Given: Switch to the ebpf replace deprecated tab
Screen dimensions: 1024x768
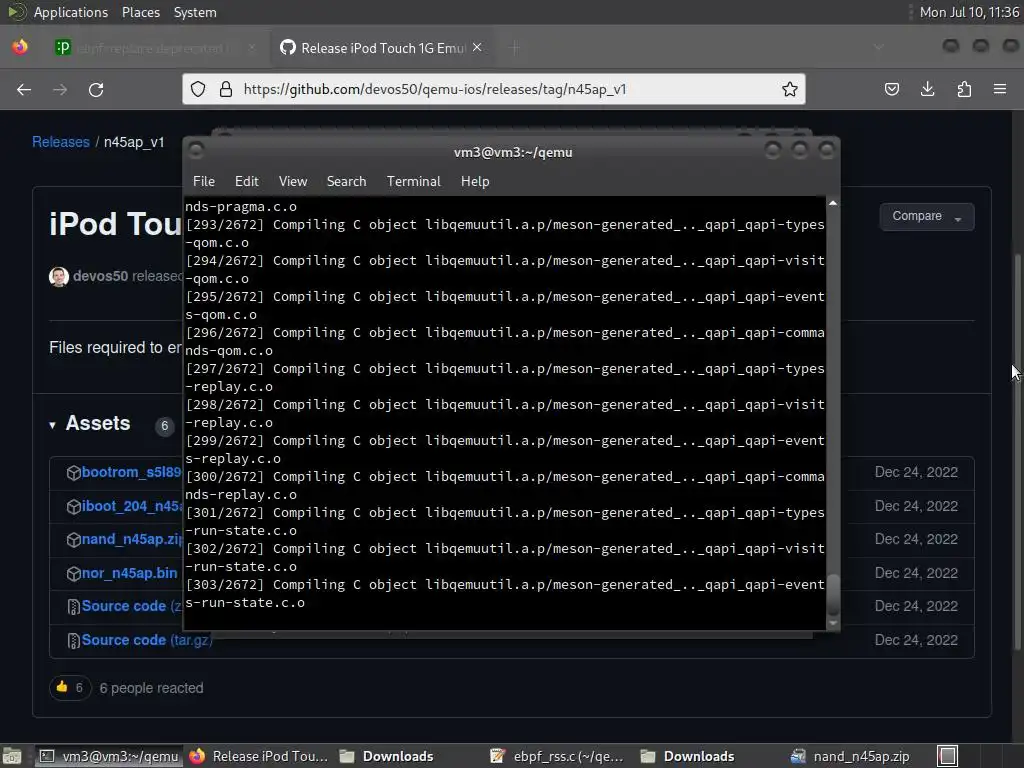Looking at the screenshot, I should (x=155, y=48).
